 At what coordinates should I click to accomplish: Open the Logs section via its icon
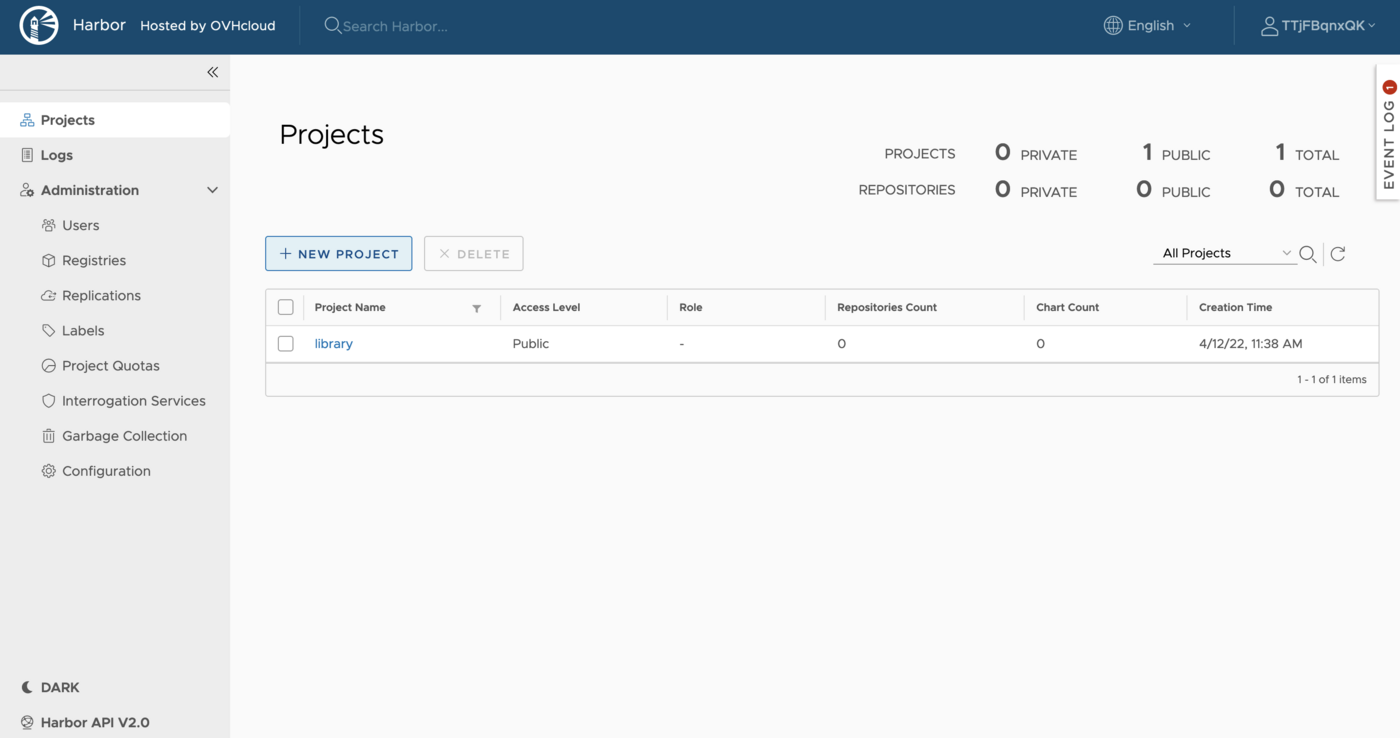click(28, 155)
